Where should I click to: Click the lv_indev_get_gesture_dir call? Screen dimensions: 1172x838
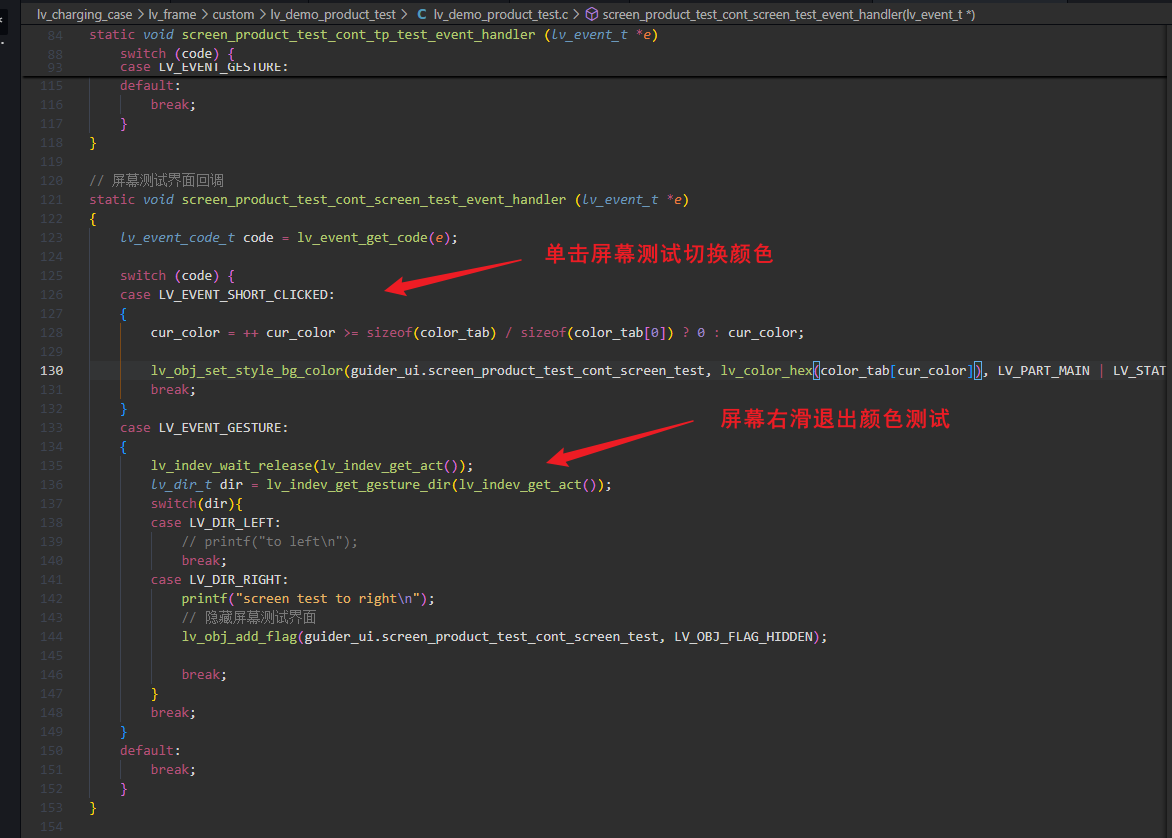pos(358,484)
